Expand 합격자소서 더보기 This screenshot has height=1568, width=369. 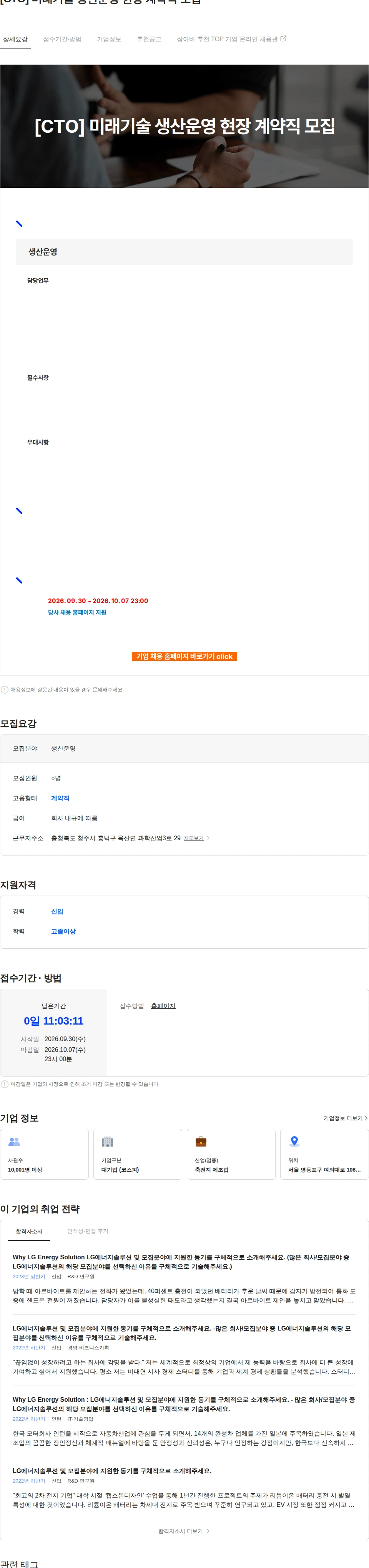[184, 1531]
